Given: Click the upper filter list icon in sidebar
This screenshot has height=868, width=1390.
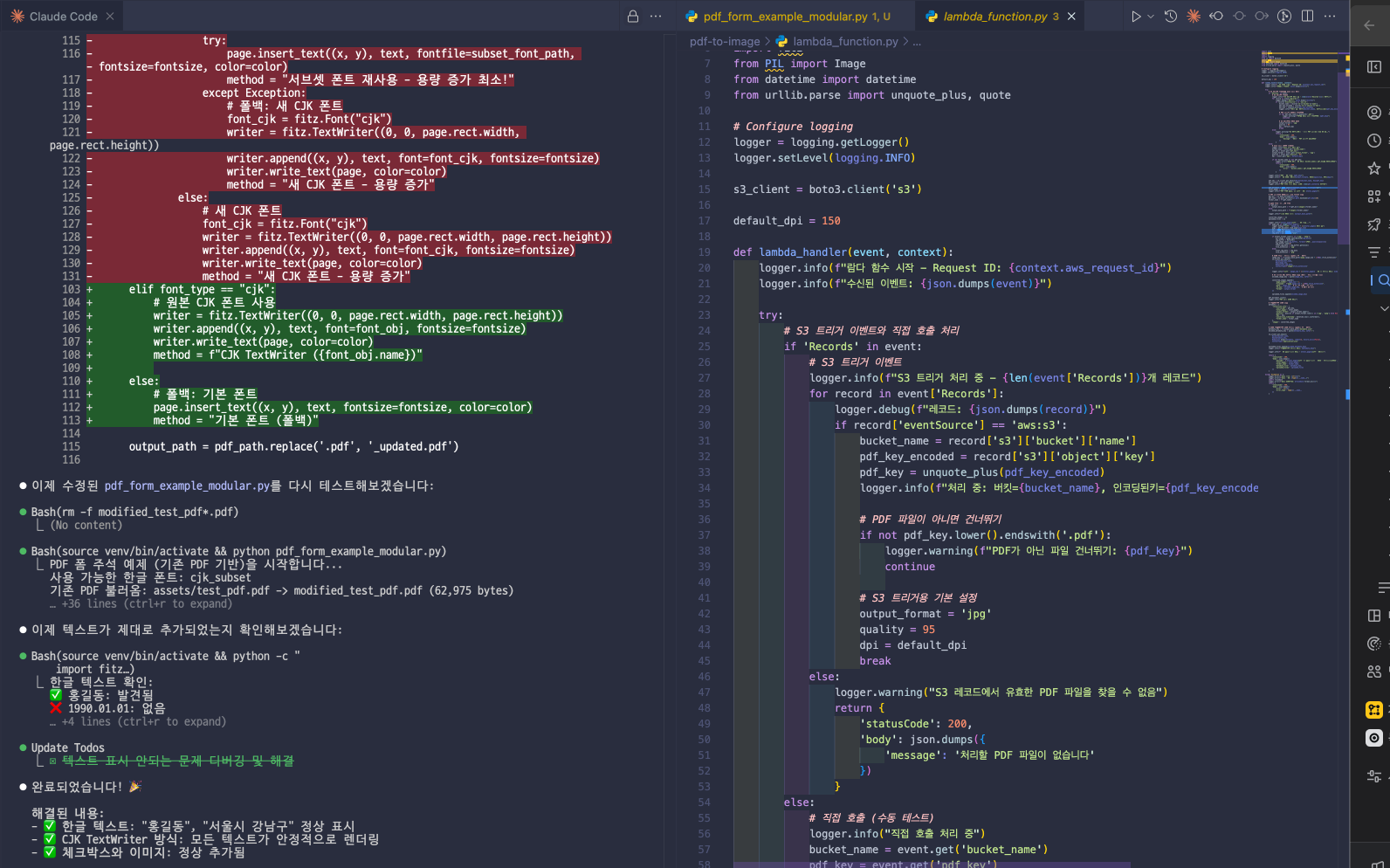Looking at the screenshot, I should pyautogui.click(x=1374, y=252).
